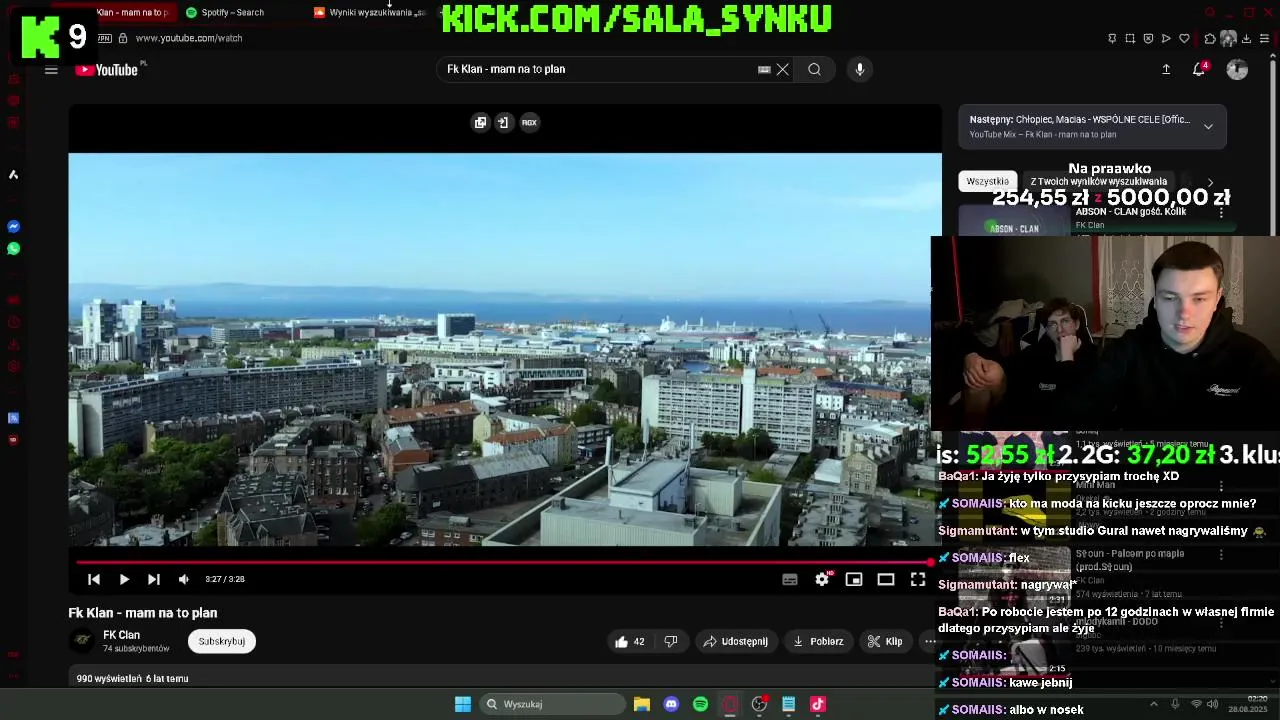Seek on the red video progress bar

(x=505, y=562)
